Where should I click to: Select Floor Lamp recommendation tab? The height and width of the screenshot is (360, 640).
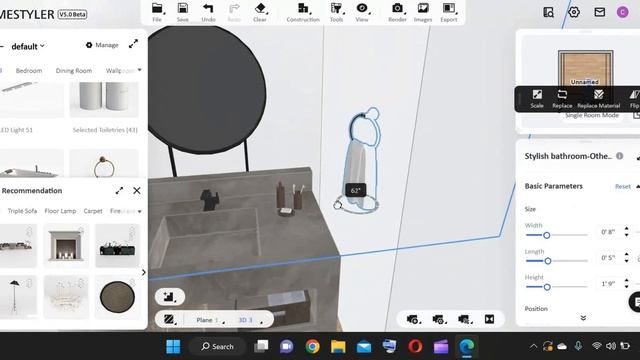(60, 211)
